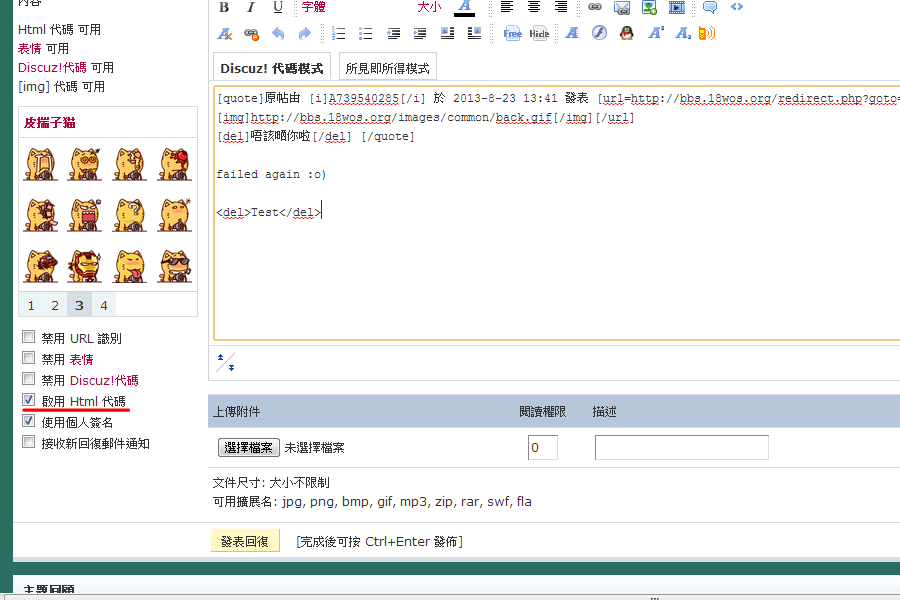Viewport: 900px width, 600px height.
Task: Apply superscript formatting
Action: [x=655, y=33]
